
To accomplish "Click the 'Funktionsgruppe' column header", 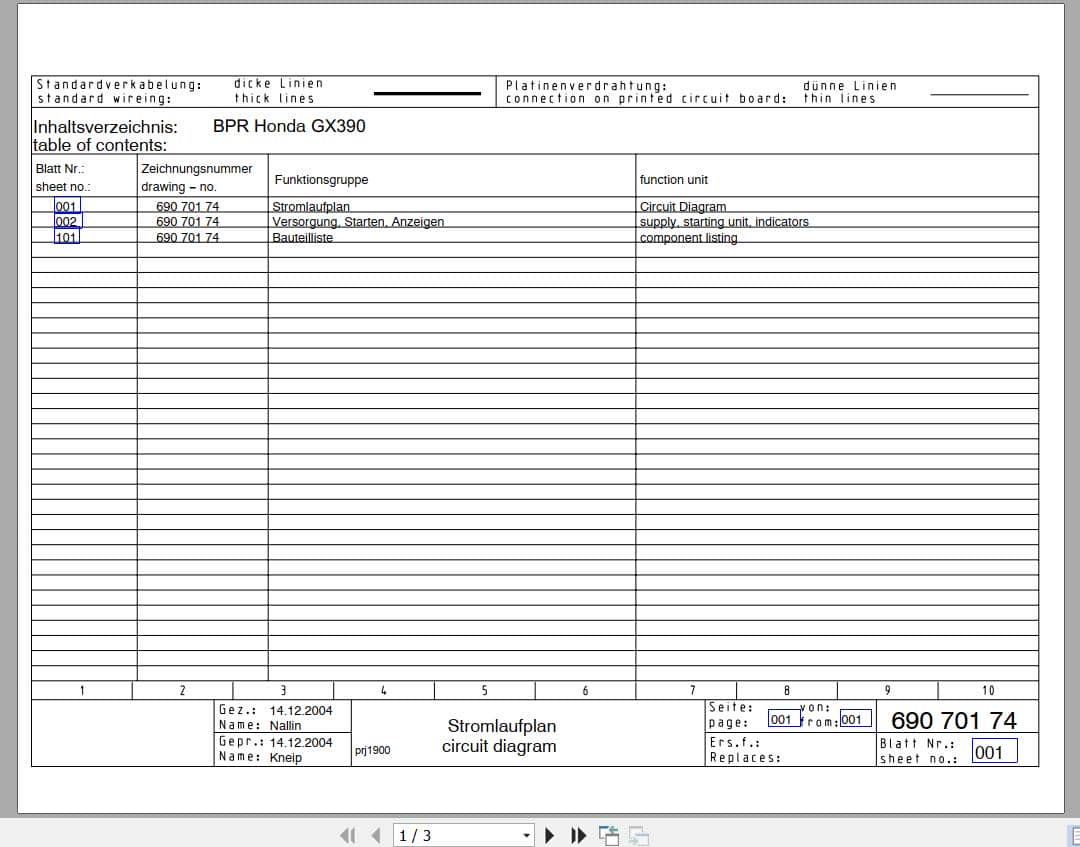I will 321,180.
